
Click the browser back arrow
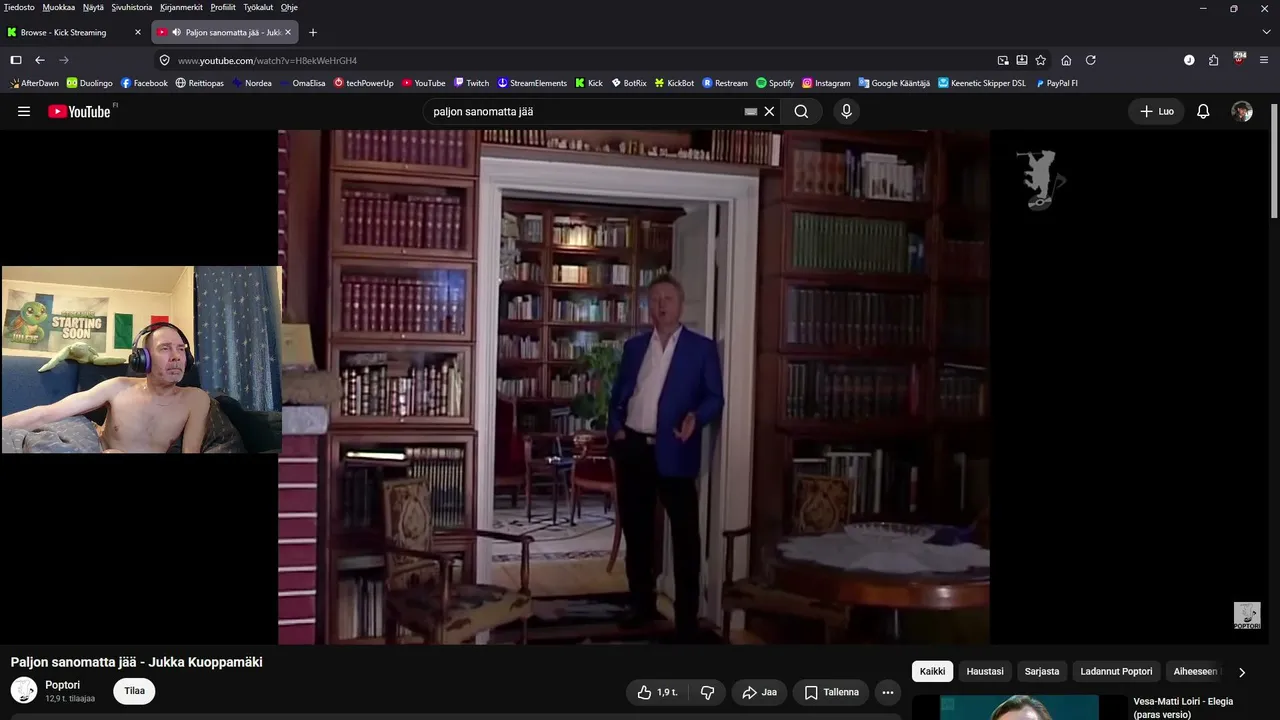(x=40, y=60)
